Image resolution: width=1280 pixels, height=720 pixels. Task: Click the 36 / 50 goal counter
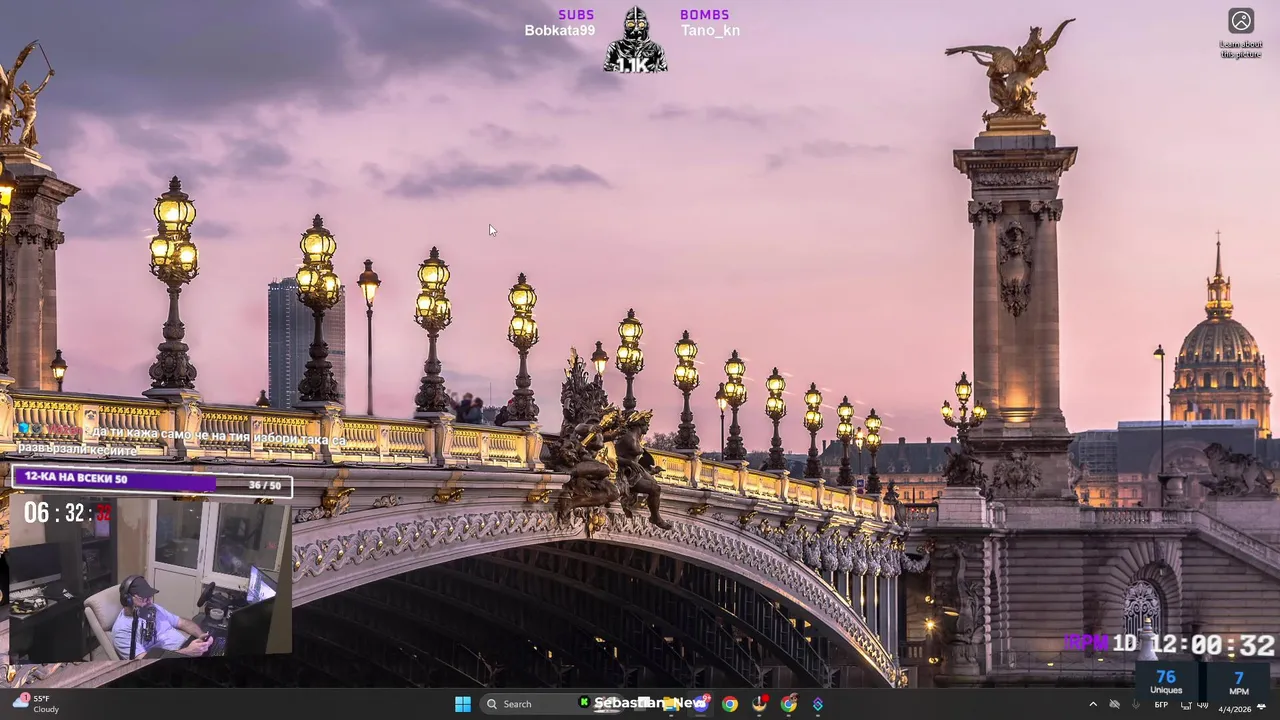coord(265,485)
